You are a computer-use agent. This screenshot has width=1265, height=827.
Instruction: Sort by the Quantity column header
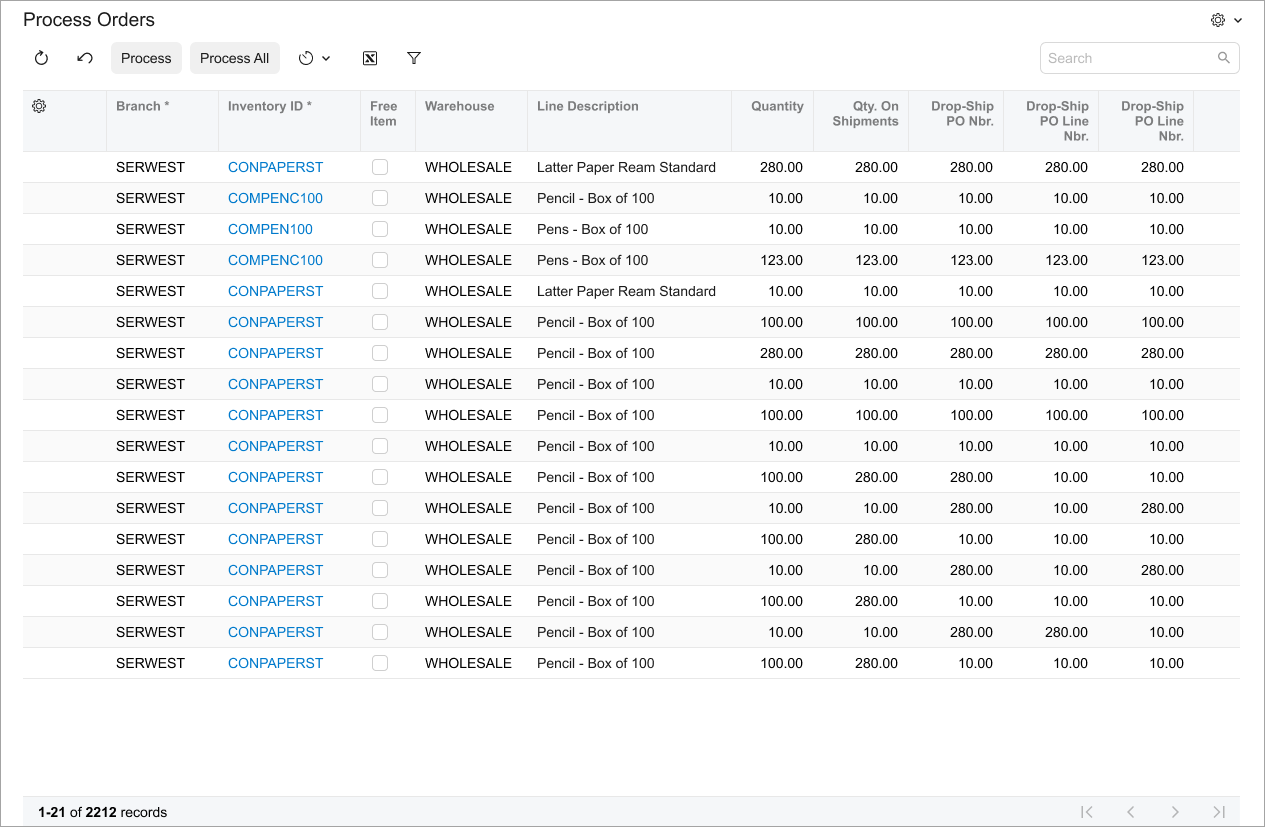click(777, 106)
